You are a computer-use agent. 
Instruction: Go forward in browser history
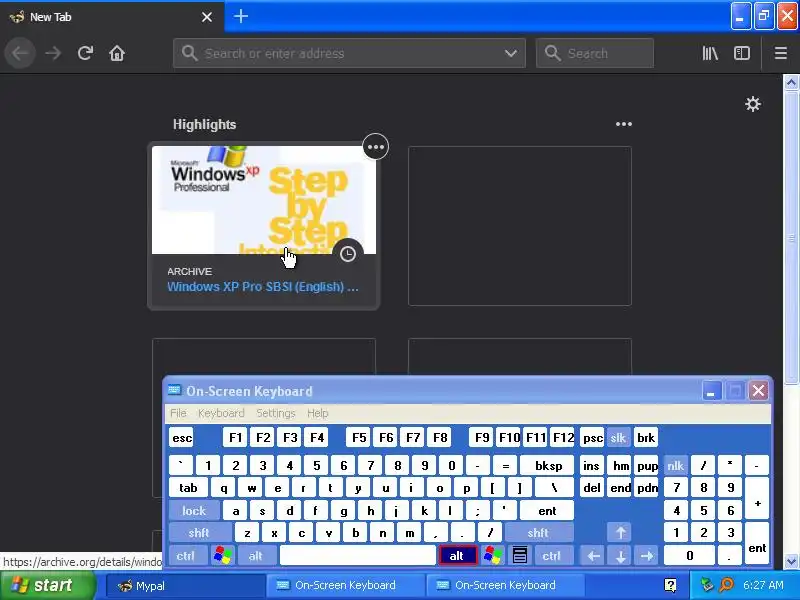tap(53, 53)
